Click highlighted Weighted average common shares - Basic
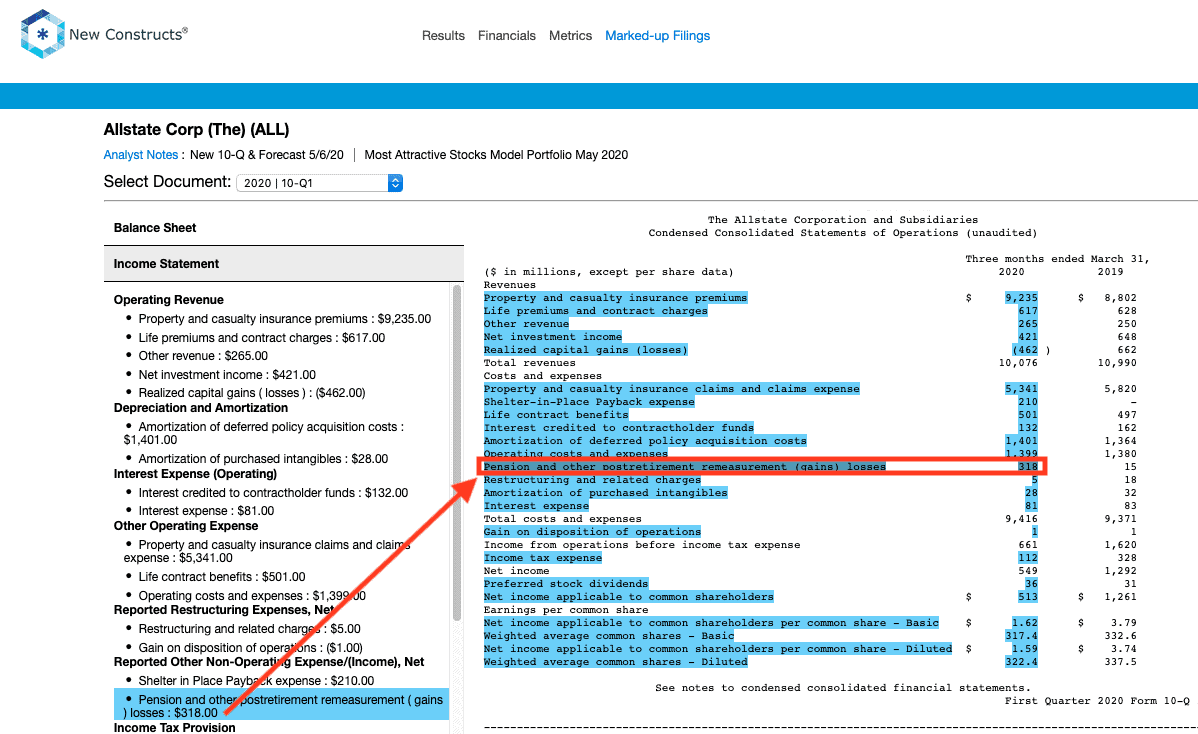1198x734 pixels. (x=608, y=635)
